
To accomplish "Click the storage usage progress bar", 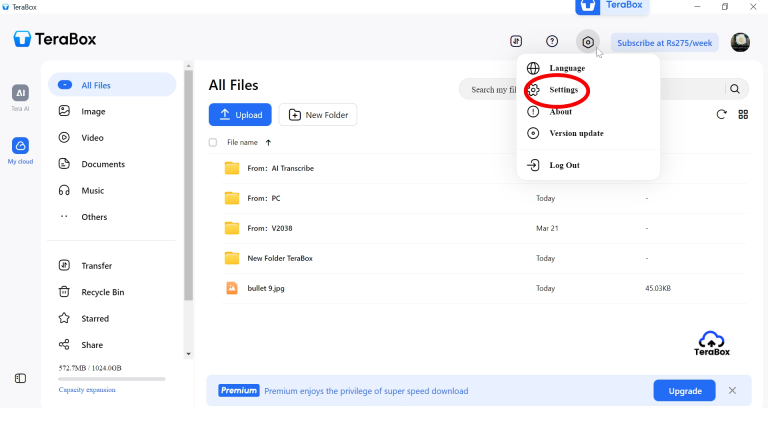I will pyautogui.click(x=112, y=379).
